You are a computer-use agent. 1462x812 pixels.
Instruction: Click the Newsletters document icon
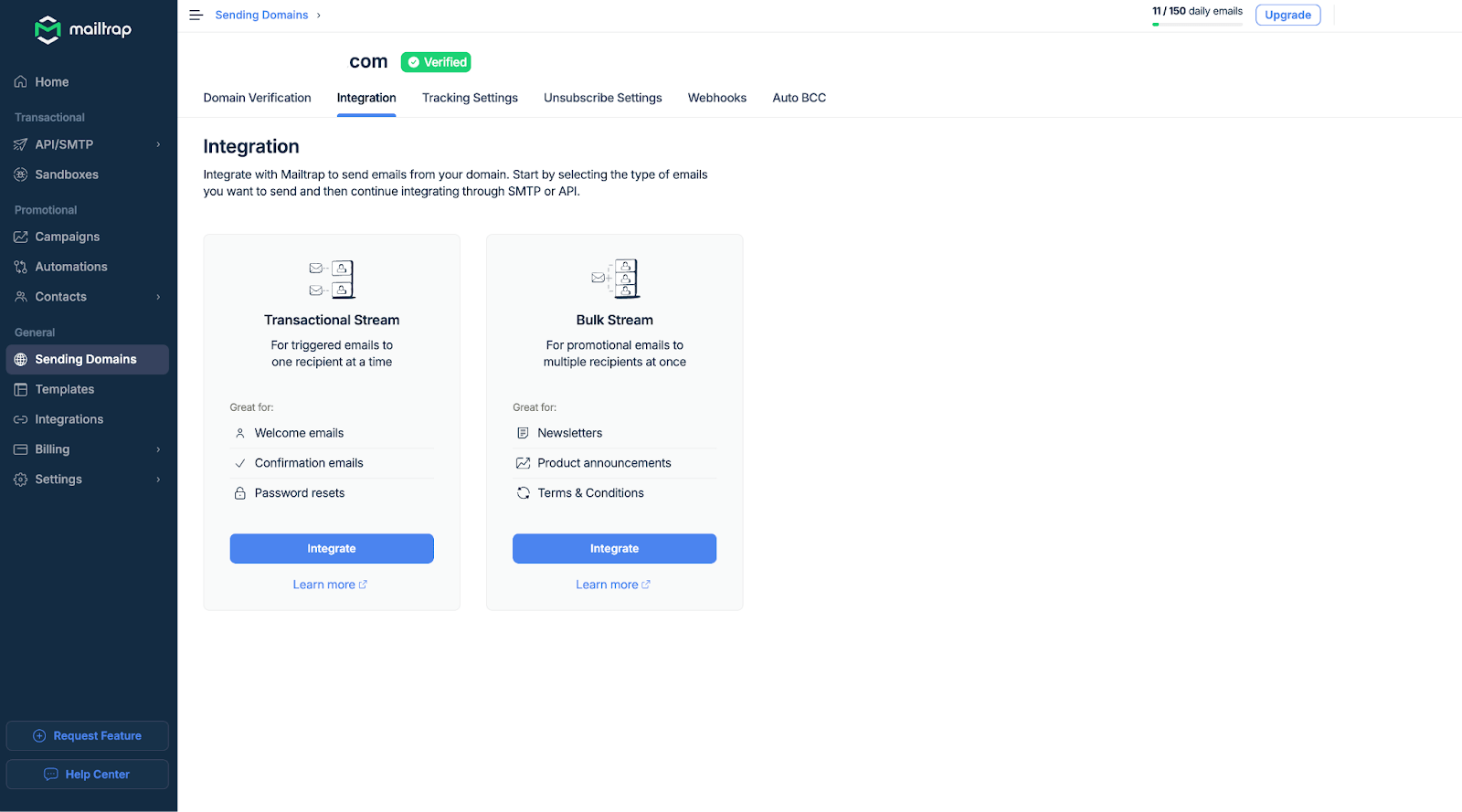click(523, 433)
